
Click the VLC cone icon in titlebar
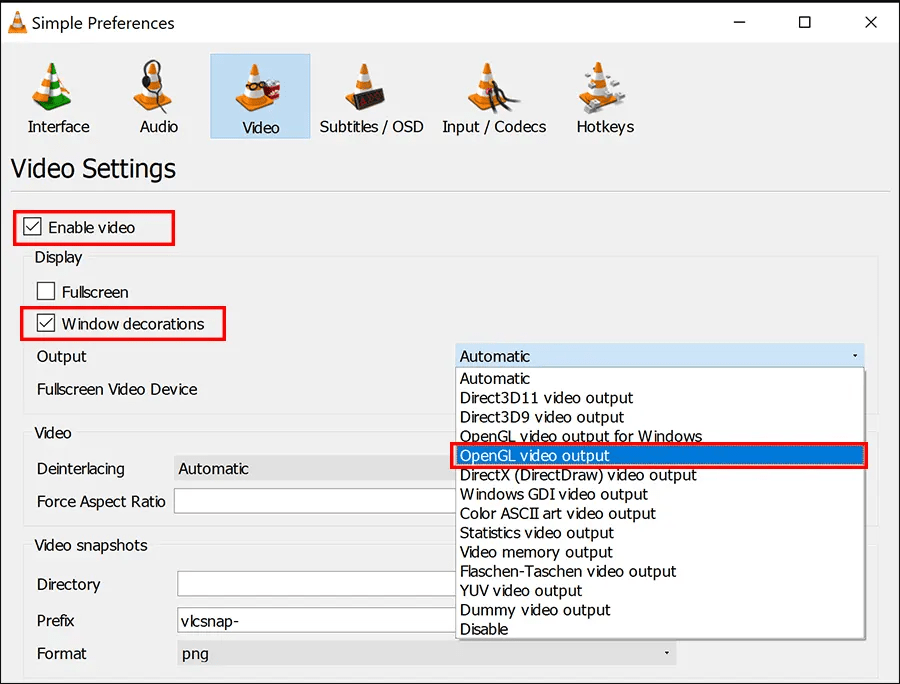pos(16,21)
